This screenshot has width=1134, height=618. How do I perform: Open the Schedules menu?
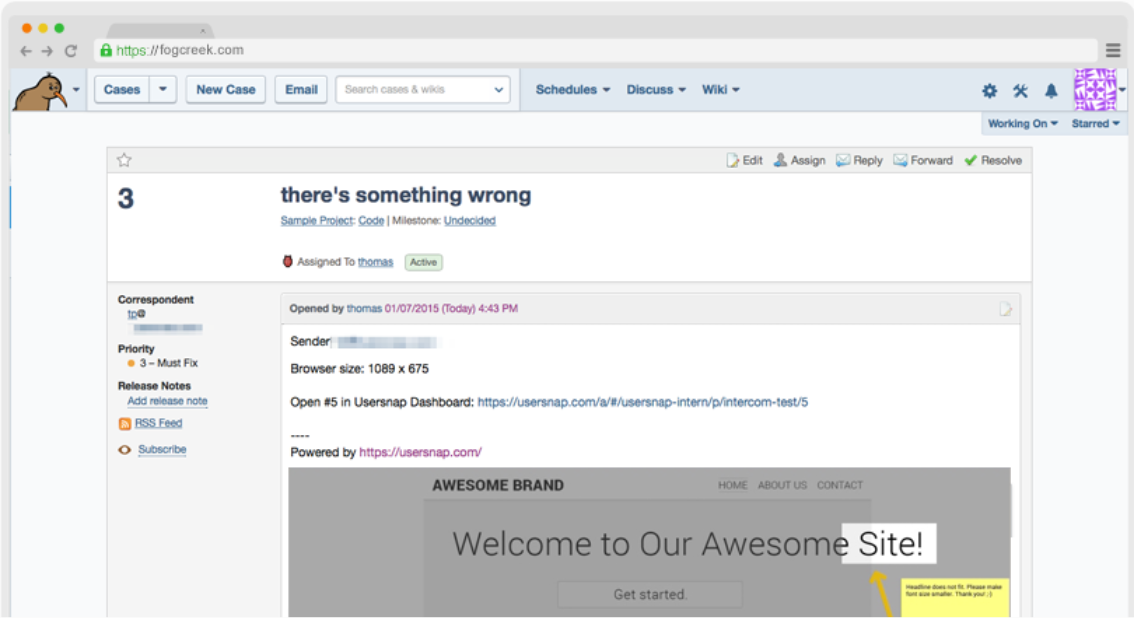point(573,90)
